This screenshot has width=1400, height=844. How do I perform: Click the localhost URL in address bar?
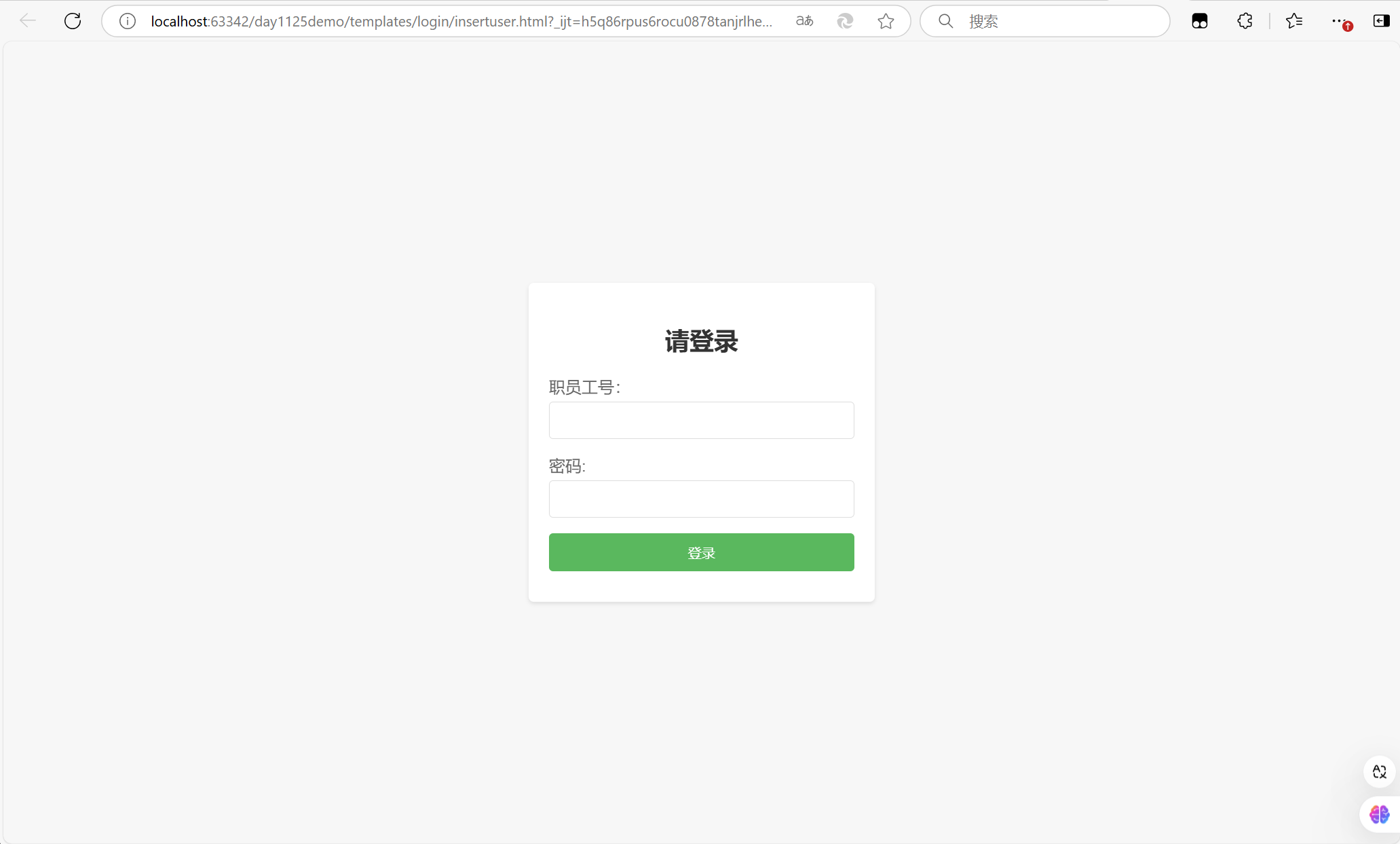[x=461, y=21]
